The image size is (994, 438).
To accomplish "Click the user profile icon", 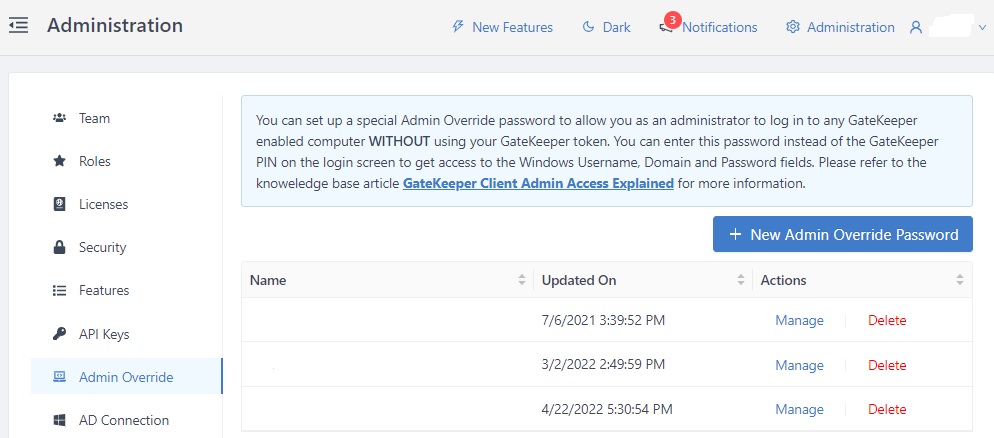I will point(915,27).
